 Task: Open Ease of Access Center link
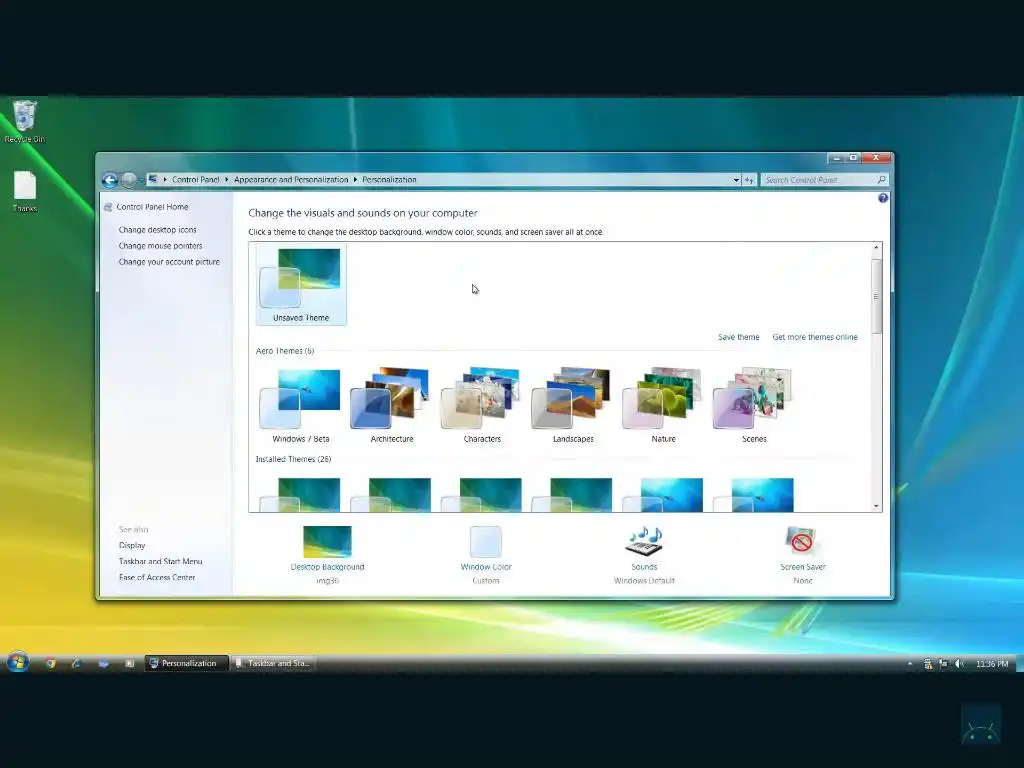[x=157, y=577]
